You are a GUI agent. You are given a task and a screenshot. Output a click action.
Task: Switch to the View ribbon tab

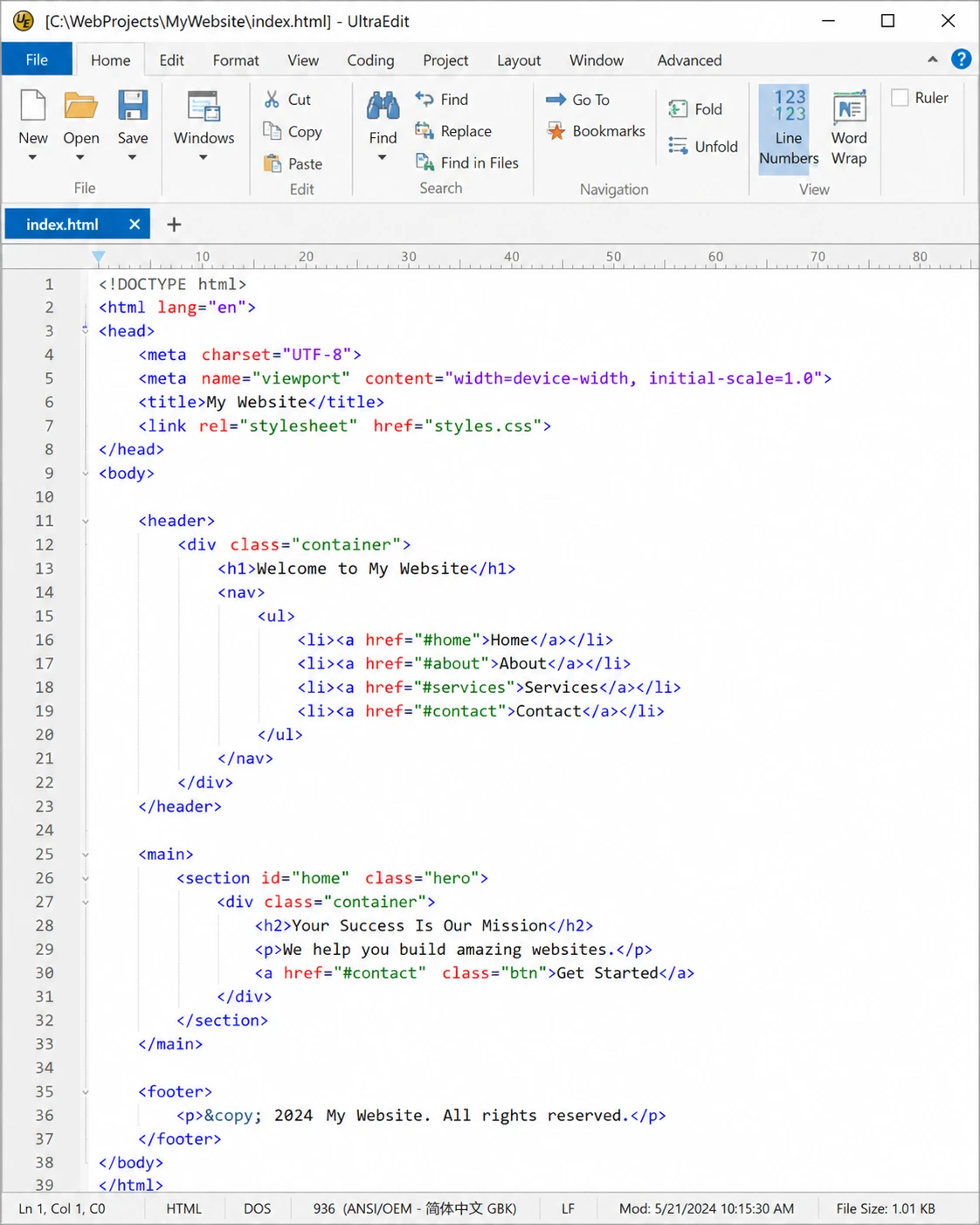pos(303,60)
